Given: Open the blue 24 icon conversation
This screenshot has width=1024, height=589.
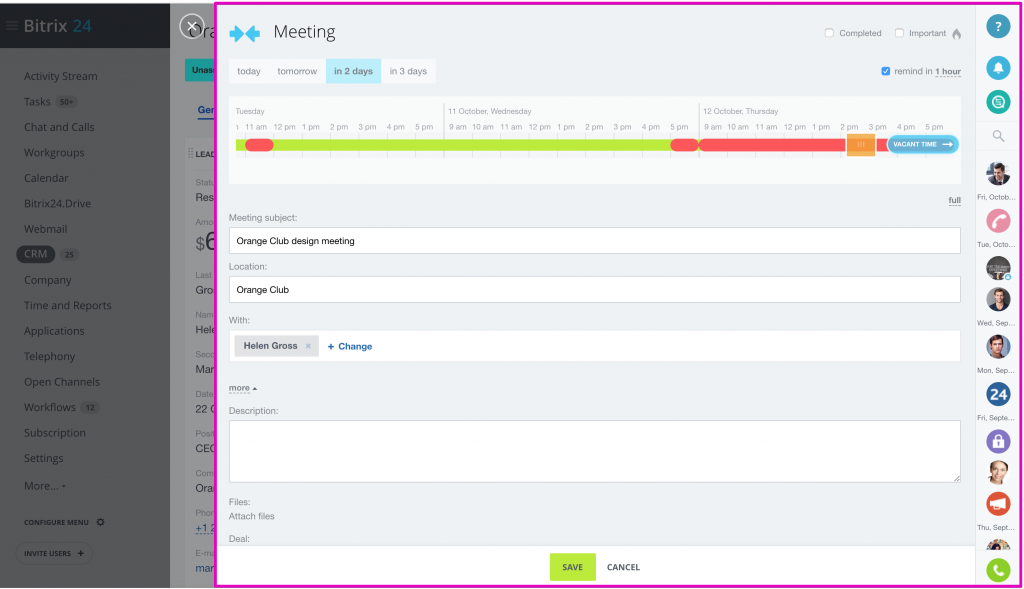Looking at the screenshot, I should coord(997,394).
